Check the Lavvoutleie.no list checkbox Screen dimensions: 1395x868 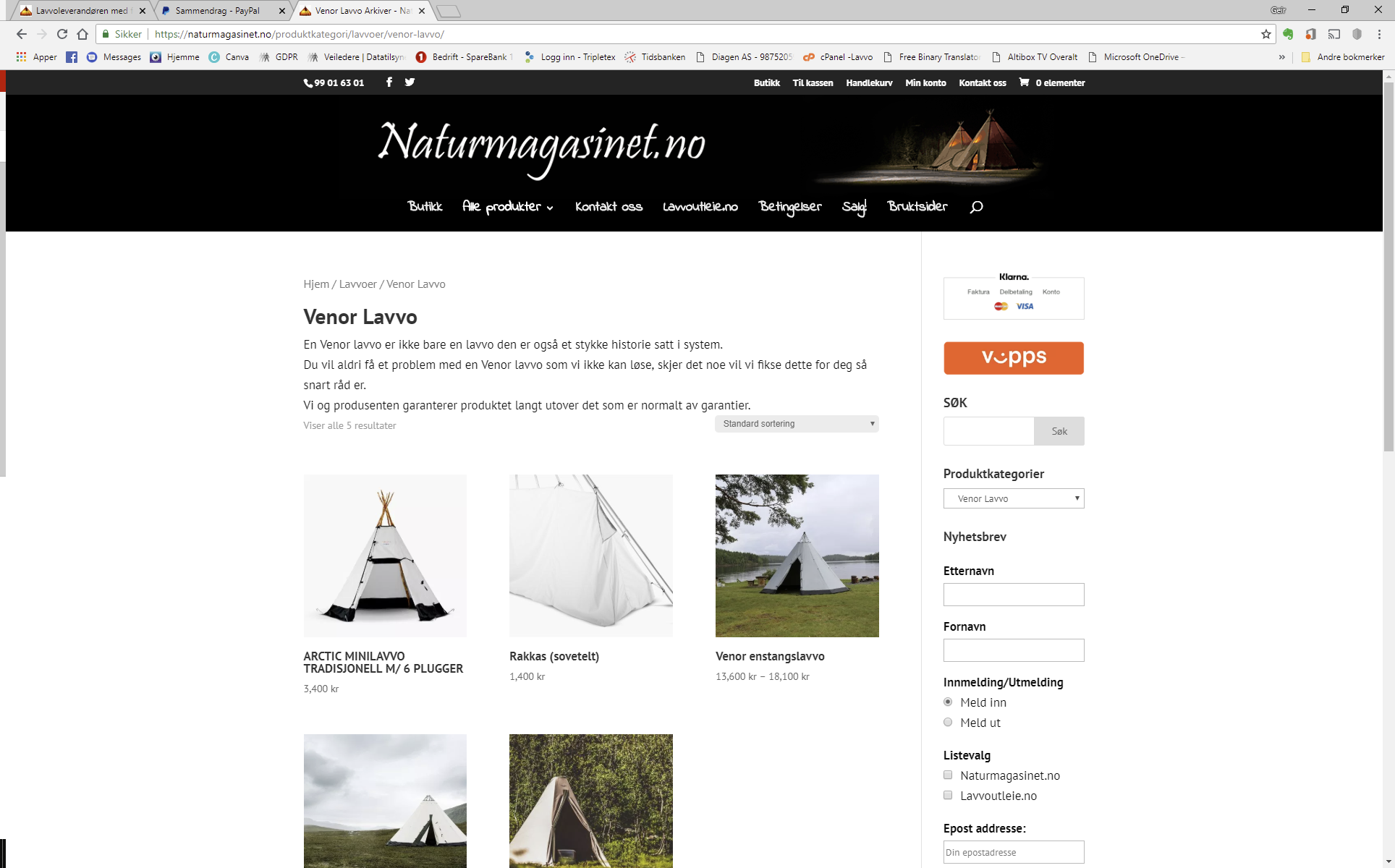[x=948, y=795]
